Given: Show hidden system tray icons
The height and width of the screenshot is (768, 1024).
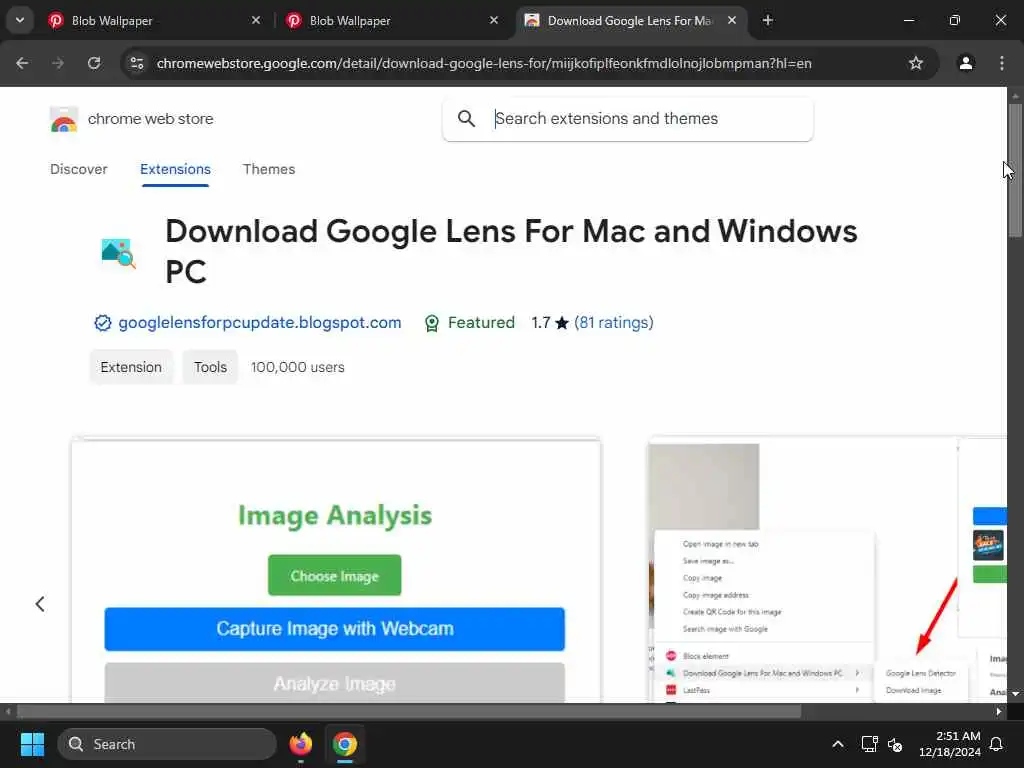Looking at the screenshot, I should coord(838,744).
